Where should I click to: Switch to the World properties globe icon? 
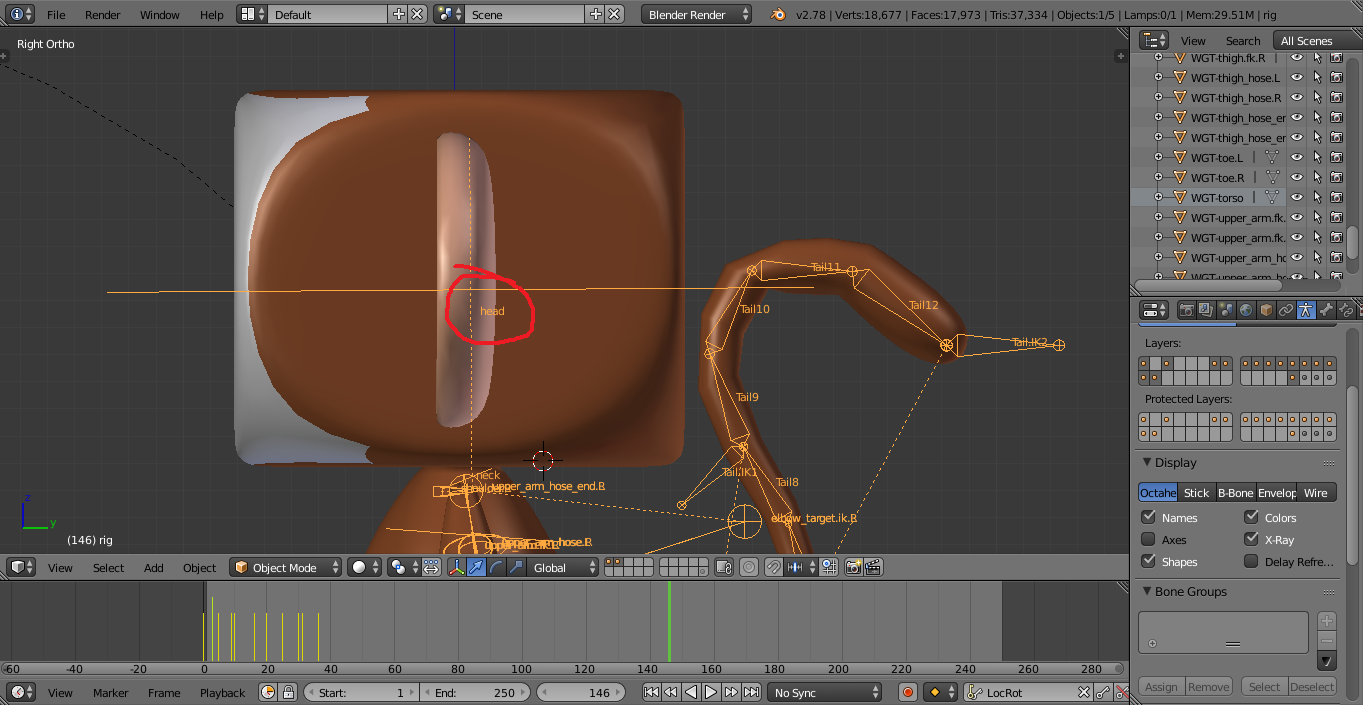point(1246,309)
